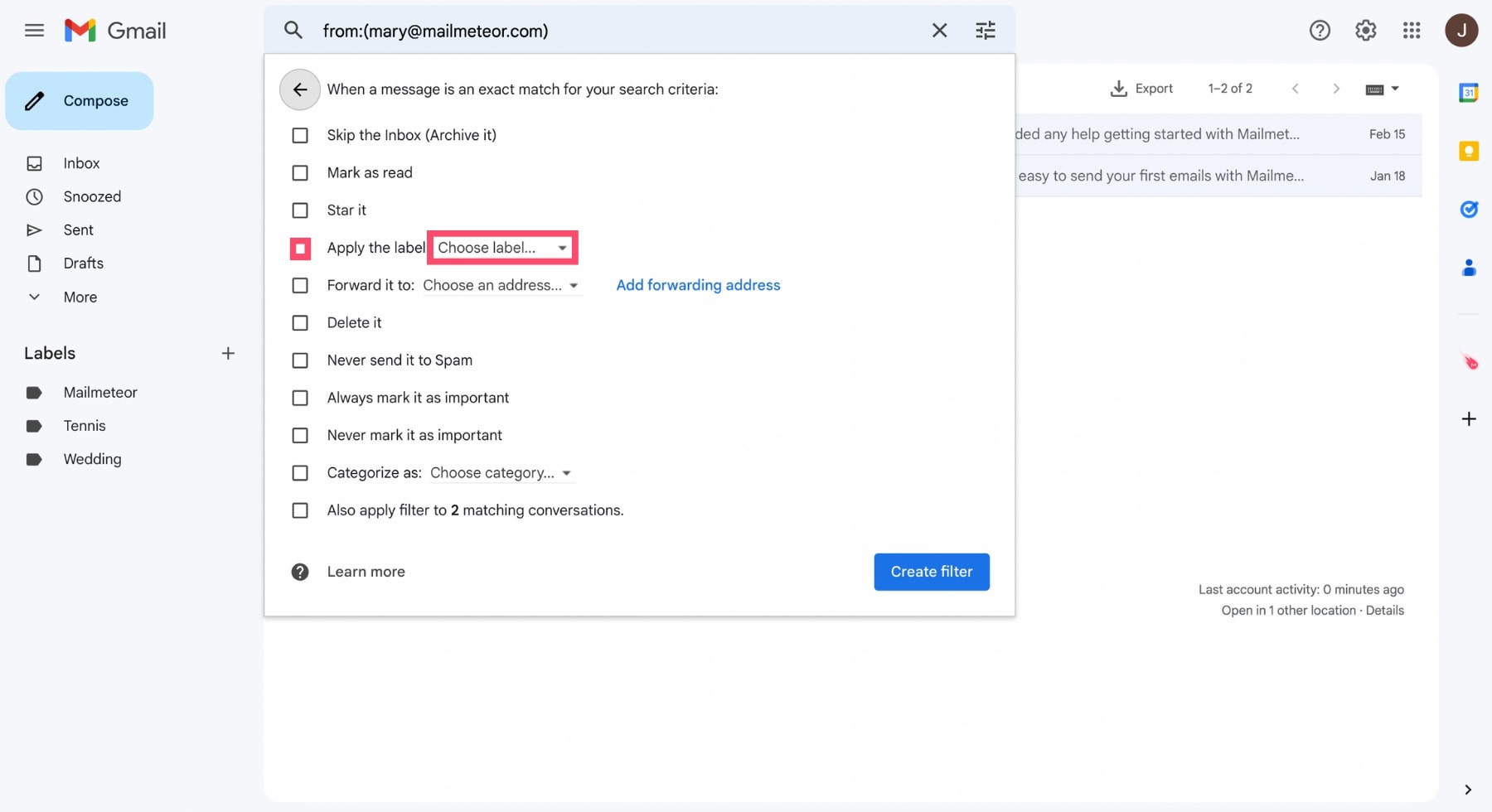
Task: Go to newer results arrow
Action: pyautogui.click(x=1296, y=89)
